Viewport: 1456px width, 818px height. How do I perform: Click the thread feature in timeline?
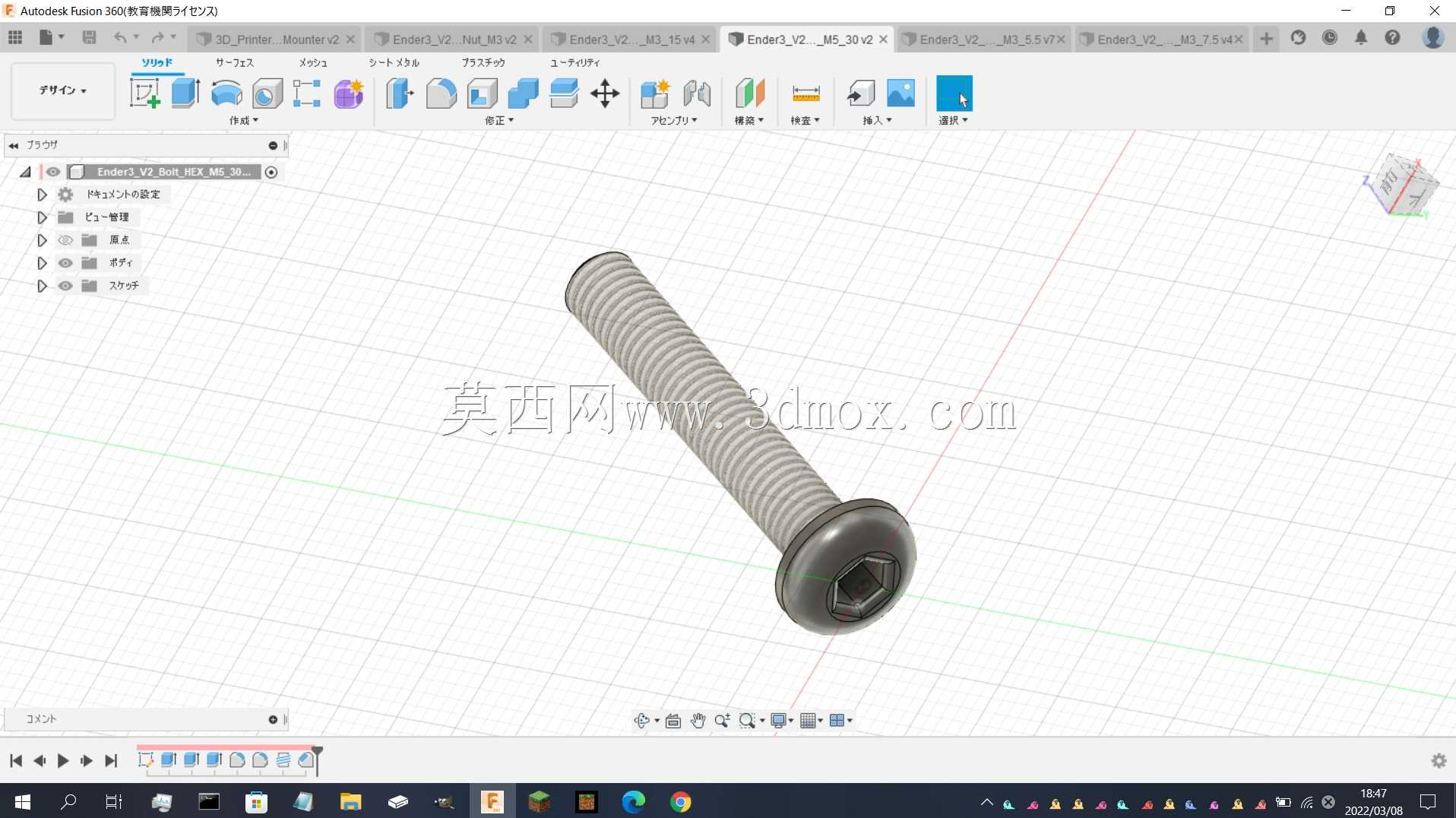[283, 759]
